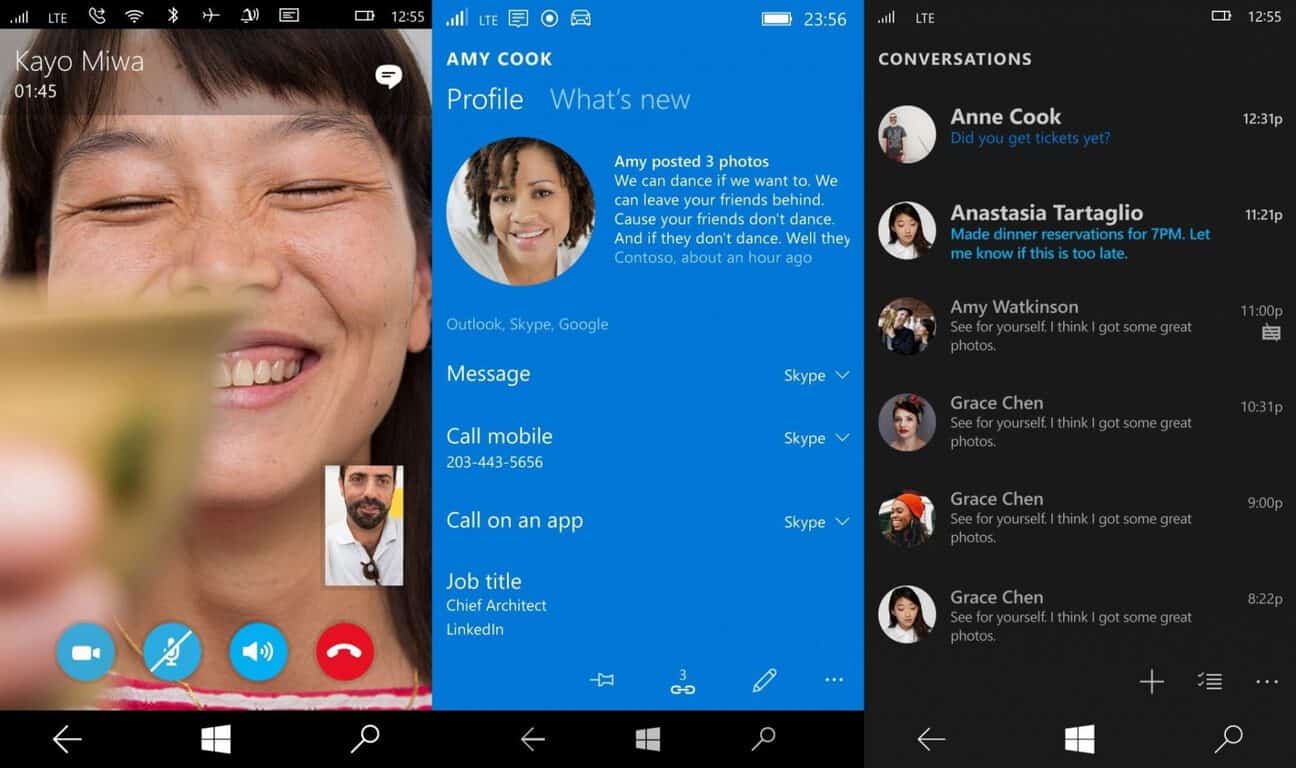Expand Skype dropdown for Call mobile

817,438
